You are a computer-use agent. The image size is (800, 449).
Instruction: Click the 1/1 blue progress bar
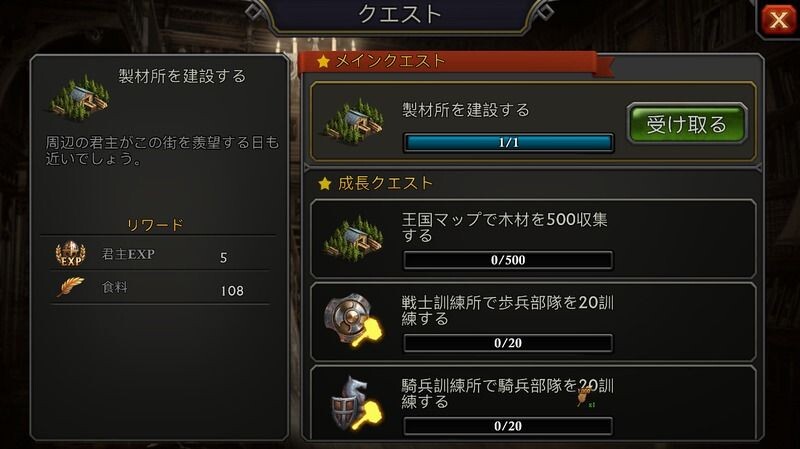pyautogui.click(x=508, y=143)
